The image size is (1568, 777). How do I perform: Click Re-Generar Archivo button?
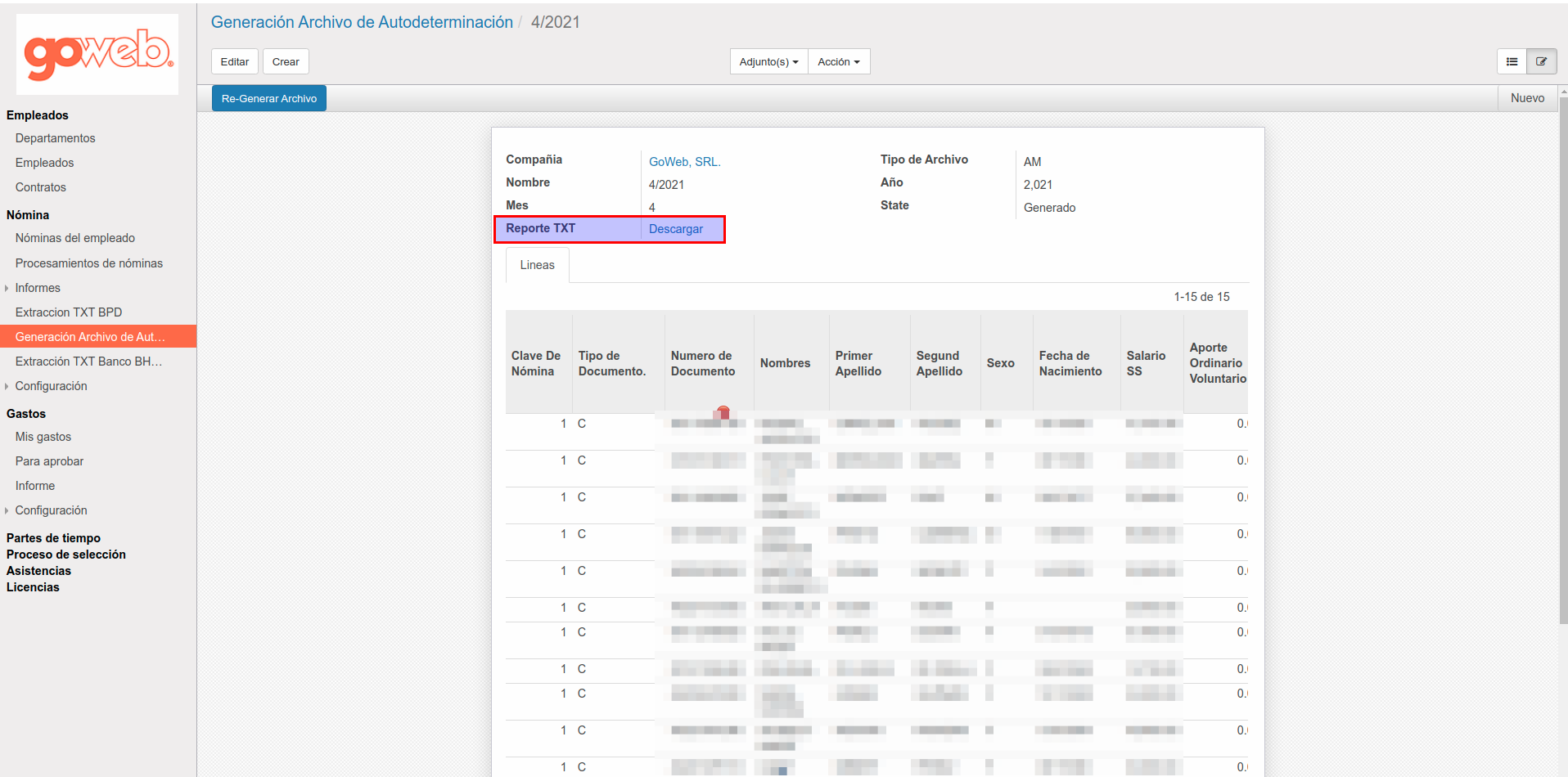pyautogui.click(x=269, y=98)
